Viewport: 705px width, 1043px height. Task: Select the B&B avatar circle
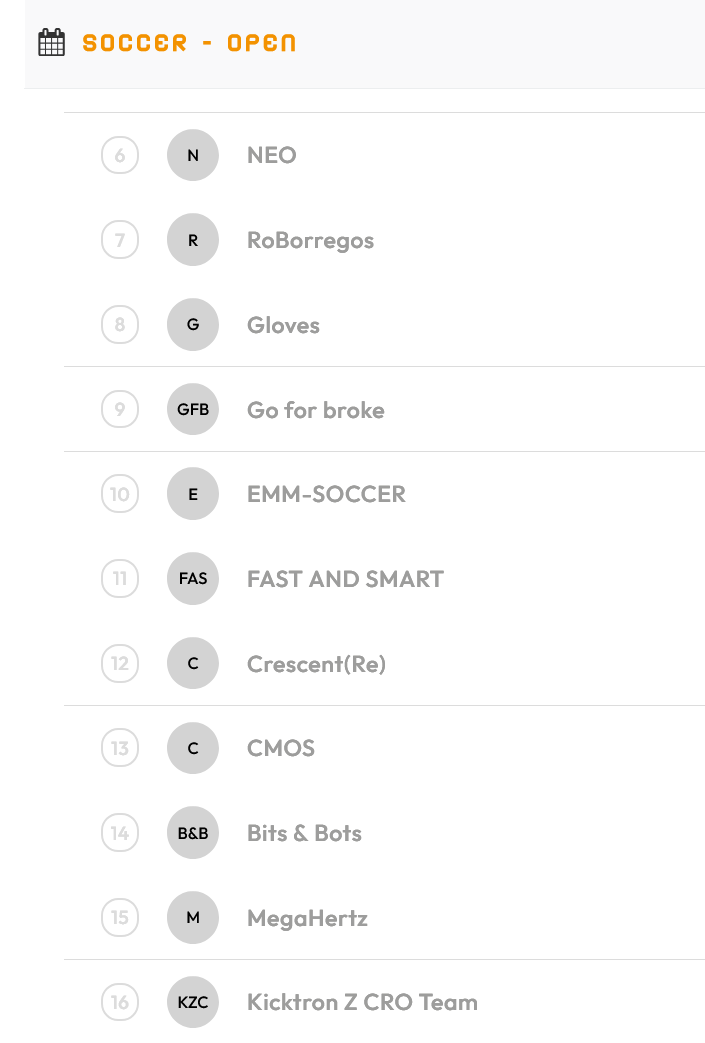pos(193,833)
